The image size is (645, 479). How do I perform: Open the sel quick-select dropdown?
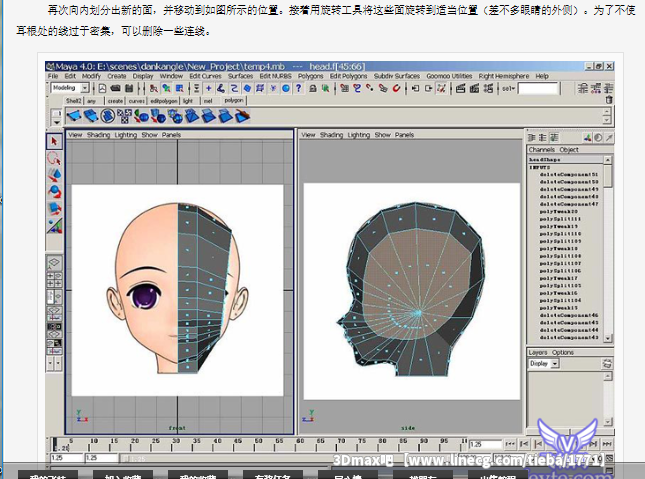point(509,88)
